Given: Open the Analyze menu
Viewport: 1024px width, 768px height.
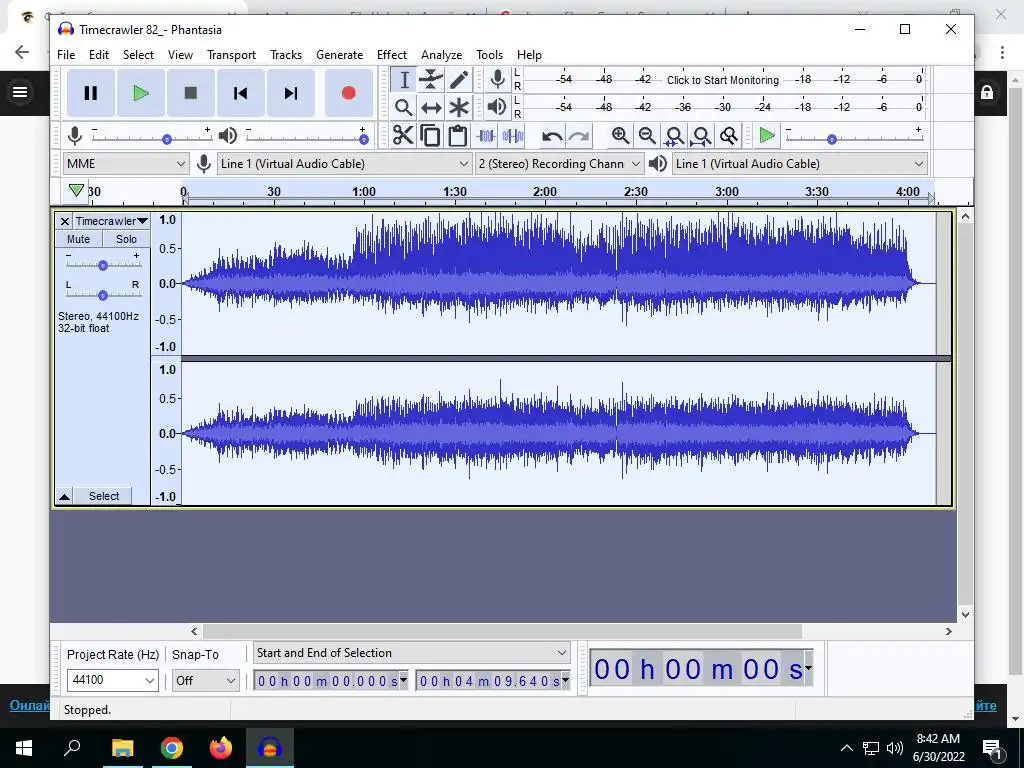Looking at the screenshot, I should 441,55.
